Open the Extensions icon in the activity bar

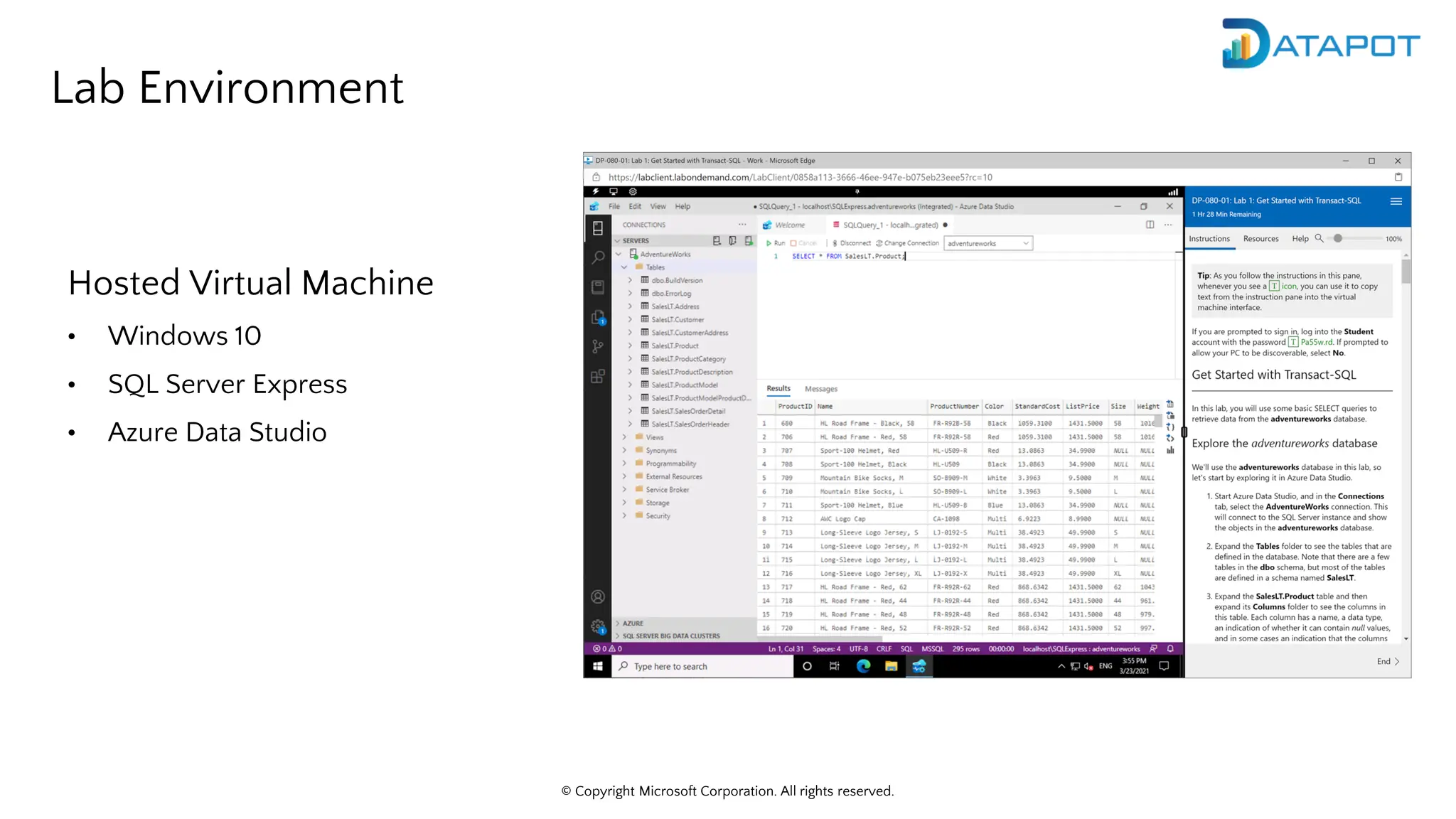tap(597, 376)
